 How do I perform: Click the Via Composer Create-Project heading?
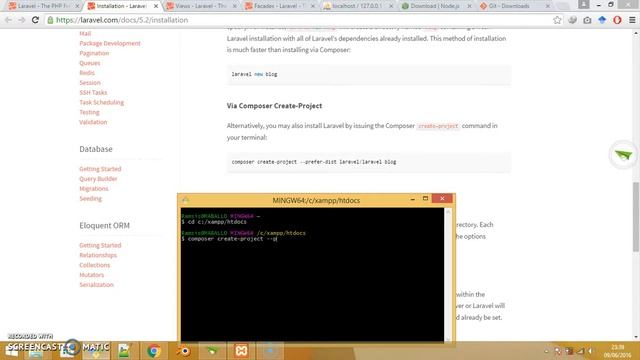pos(274,106)
